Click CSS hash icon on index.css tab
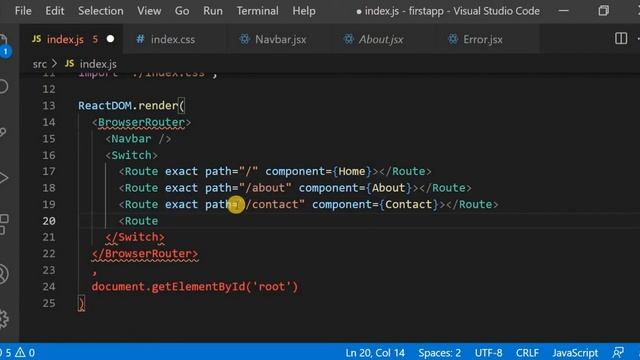The image size is (640, 360). (140, 39)
